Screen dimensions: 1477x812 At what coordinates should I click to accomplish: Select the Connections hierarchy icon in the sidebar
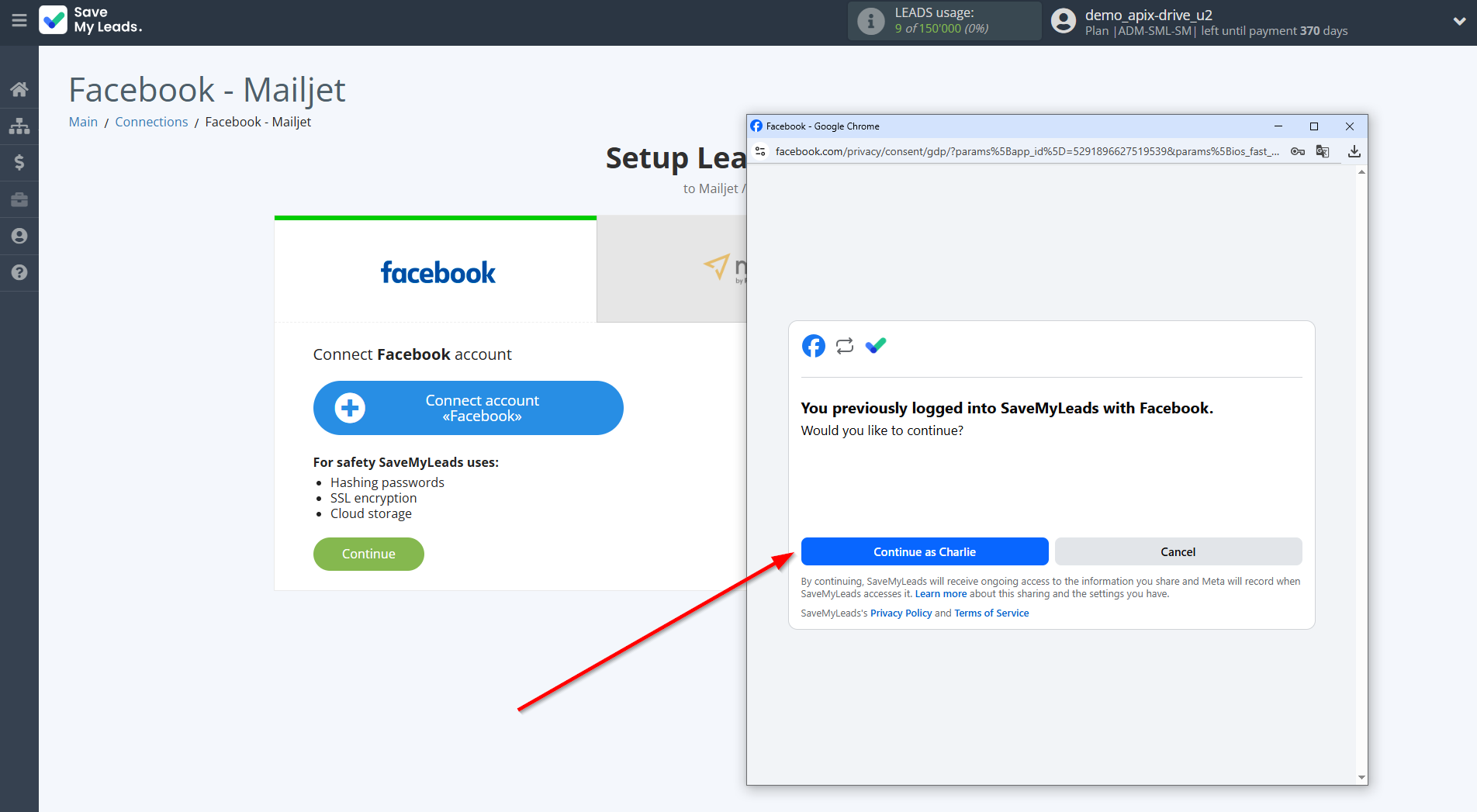[19, 125]
